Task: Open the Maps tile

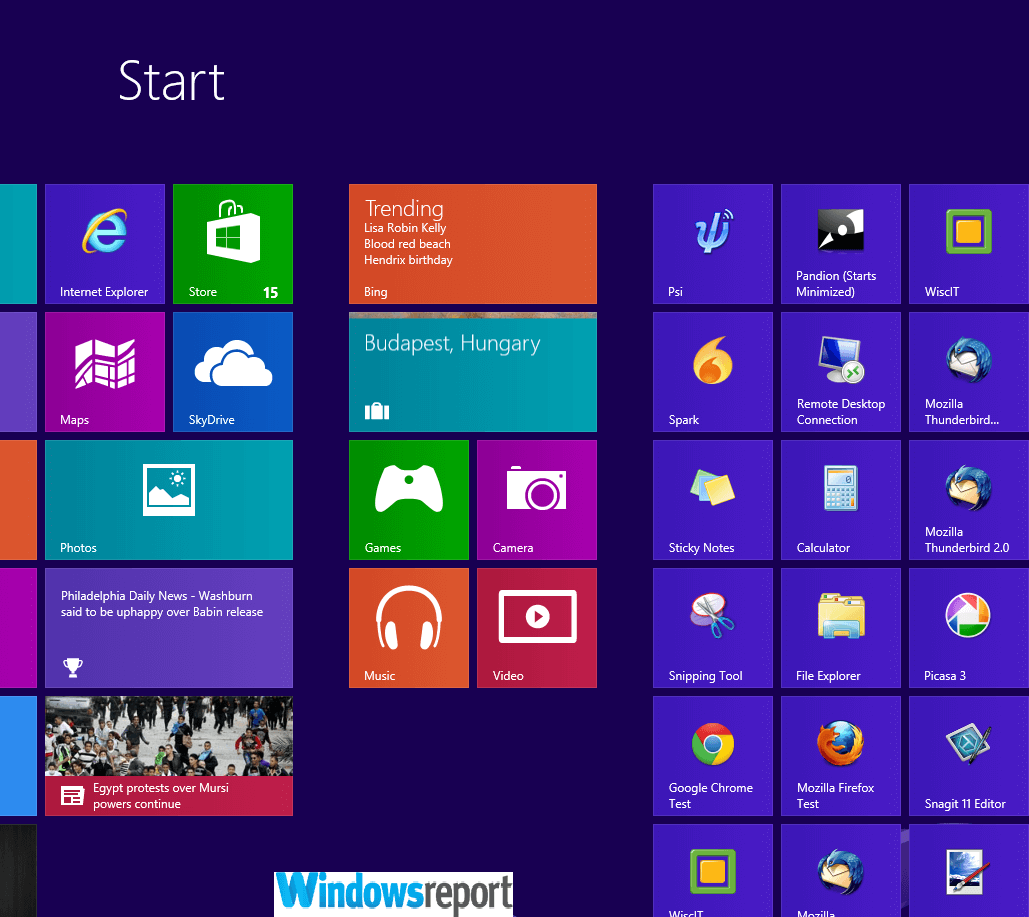Action: point(105,372)
